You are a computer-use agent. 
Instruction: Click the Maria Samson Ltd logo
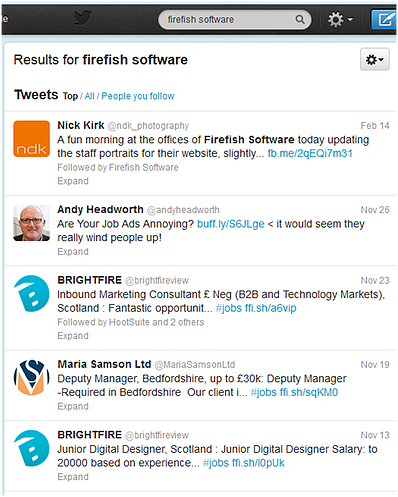pos(31,377)
